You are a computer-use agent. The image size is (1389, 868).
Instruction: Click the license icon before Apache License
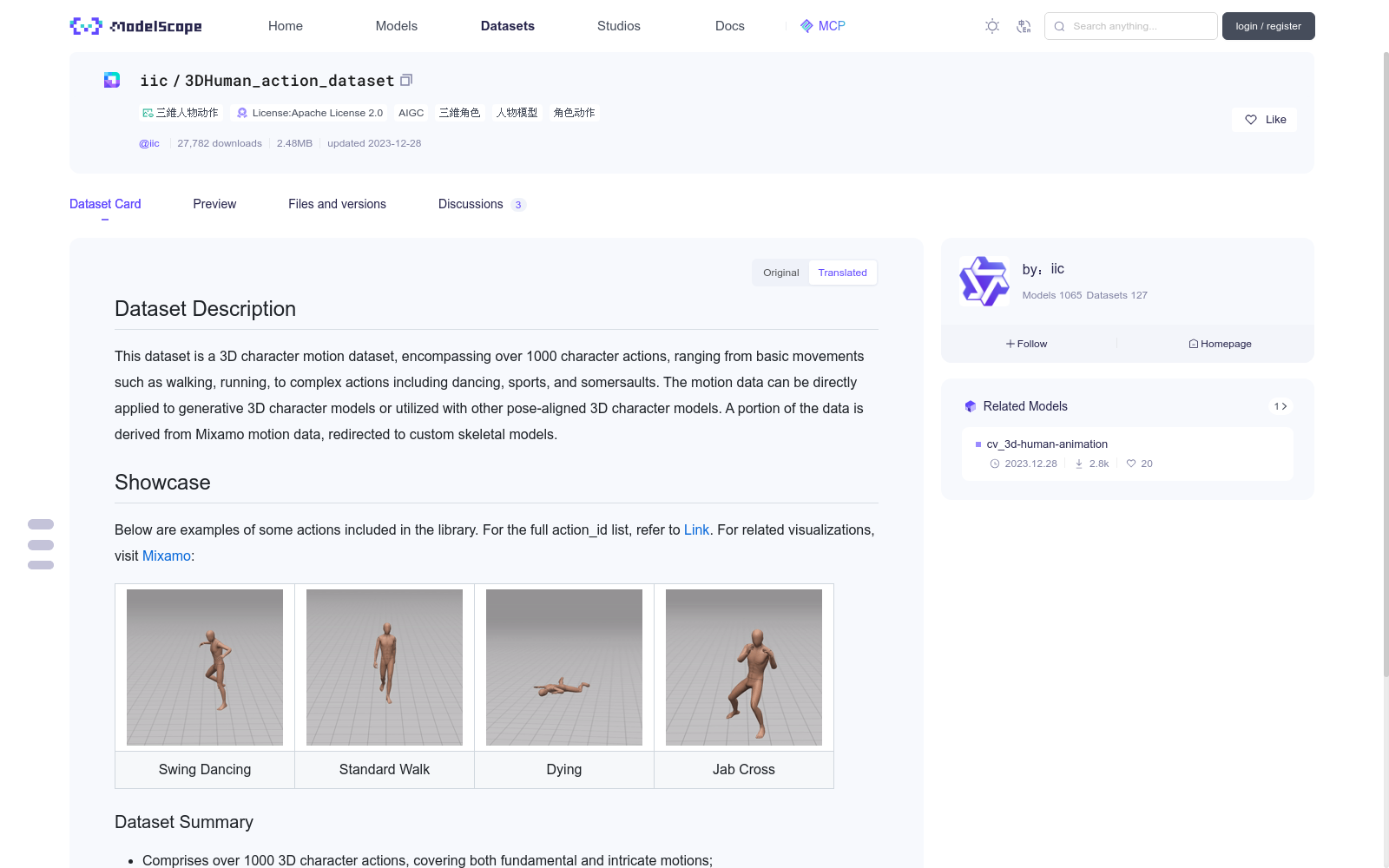242,113
